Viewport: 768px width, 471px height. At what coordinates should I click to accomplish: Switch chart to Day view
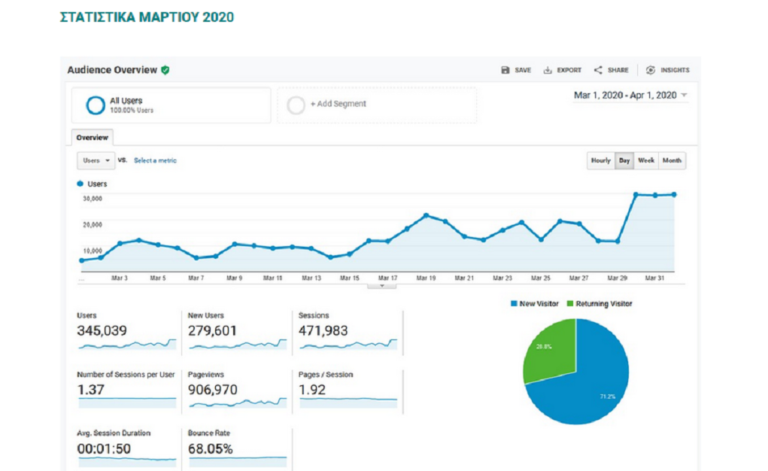coord(624,160)
